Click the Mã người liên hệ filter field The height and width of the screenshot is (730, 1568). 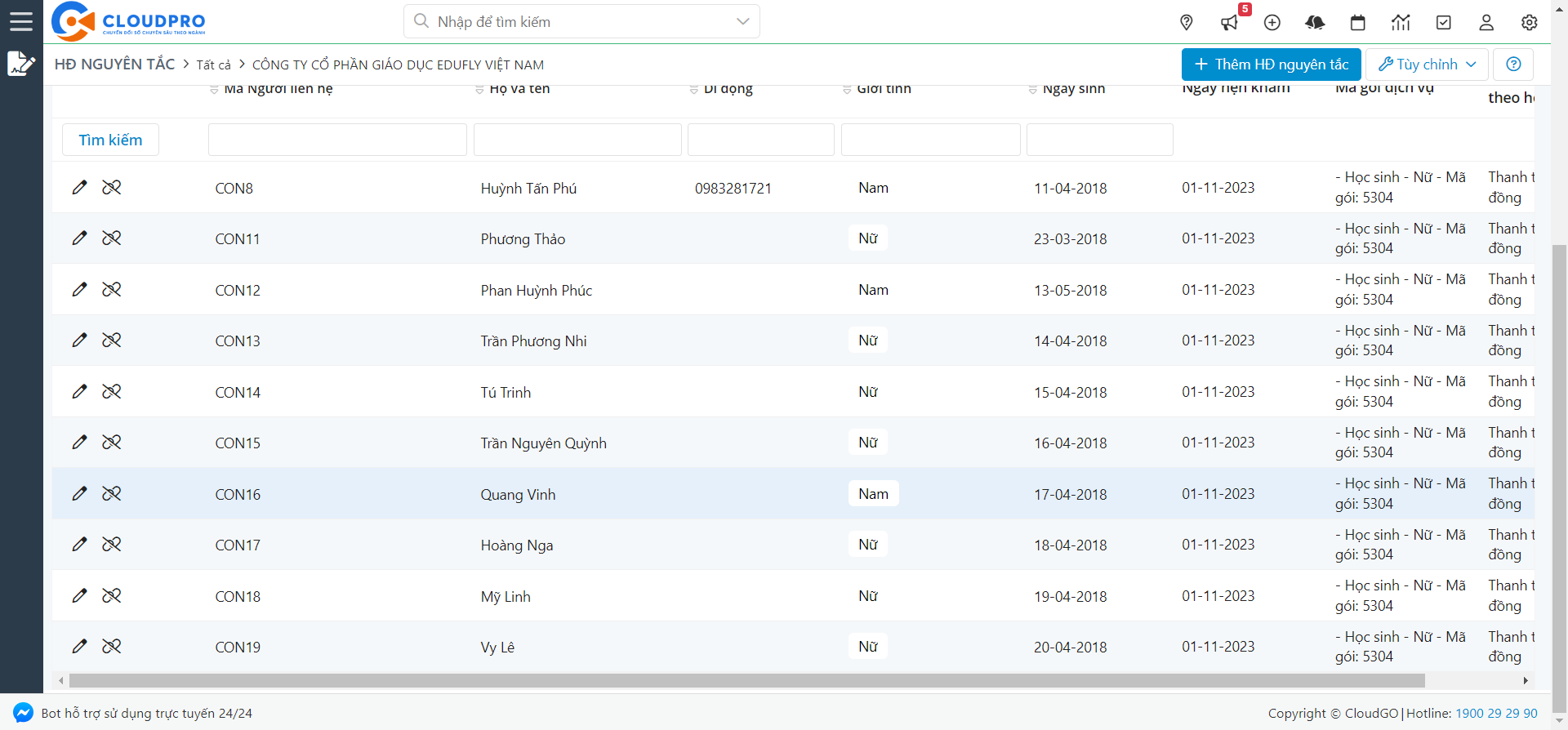click(x=337, y=140)
